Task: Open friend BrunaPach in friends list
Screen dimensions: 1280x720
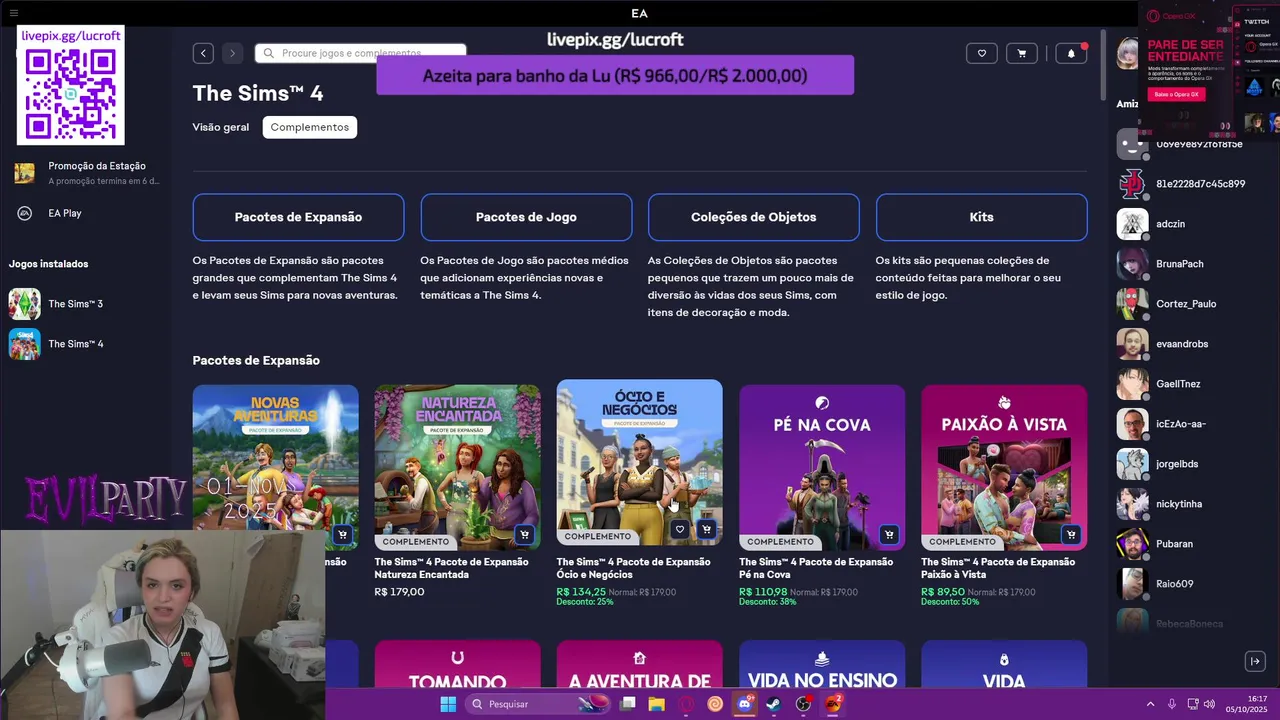Action: click(x=1181, y=264)
